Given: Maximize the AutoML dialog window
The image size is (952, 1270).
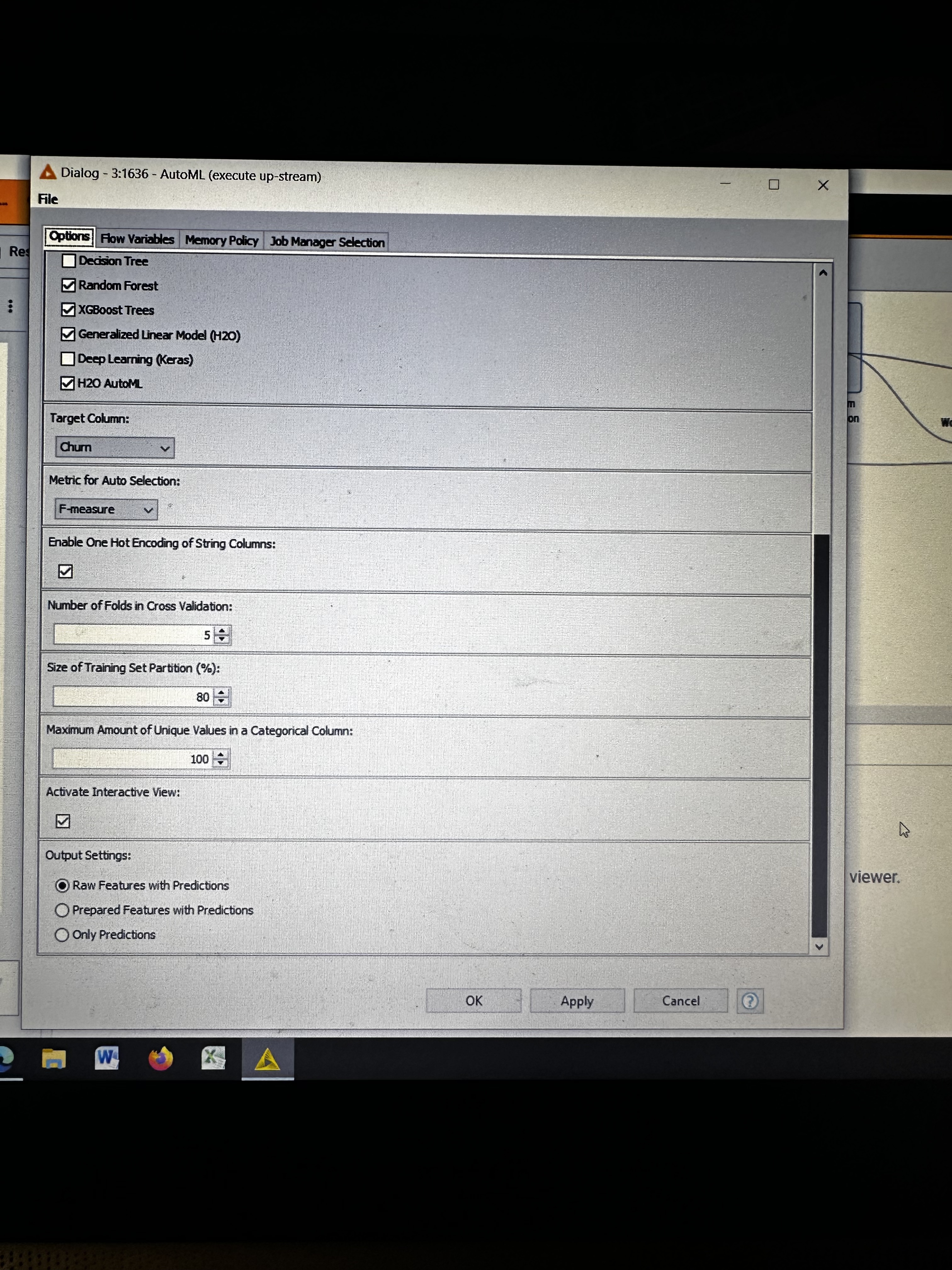Looking at the screenshot, I should pyautogui.click(x=773, y=184).
